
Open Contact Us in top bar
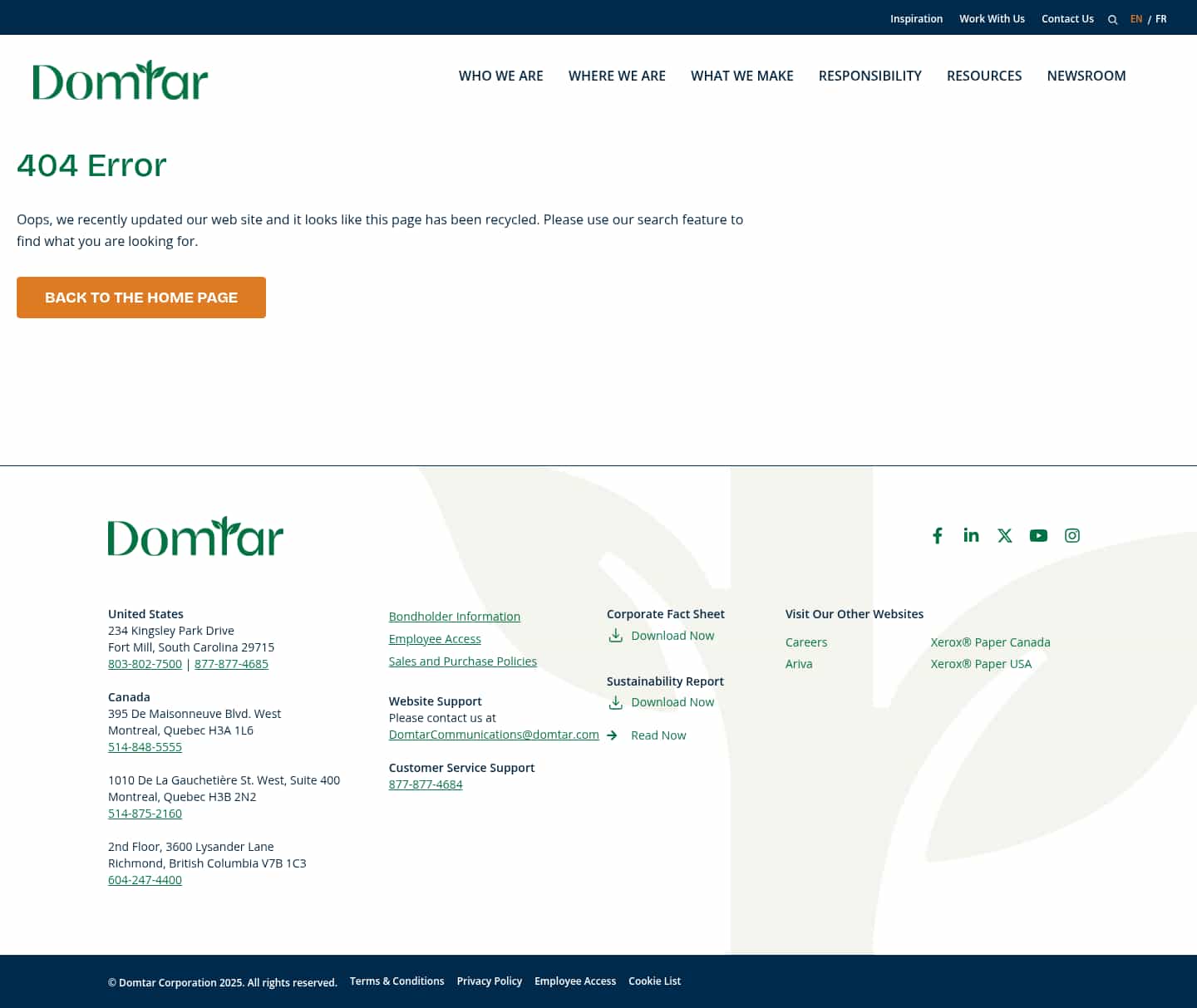(x=1067, y=19)
